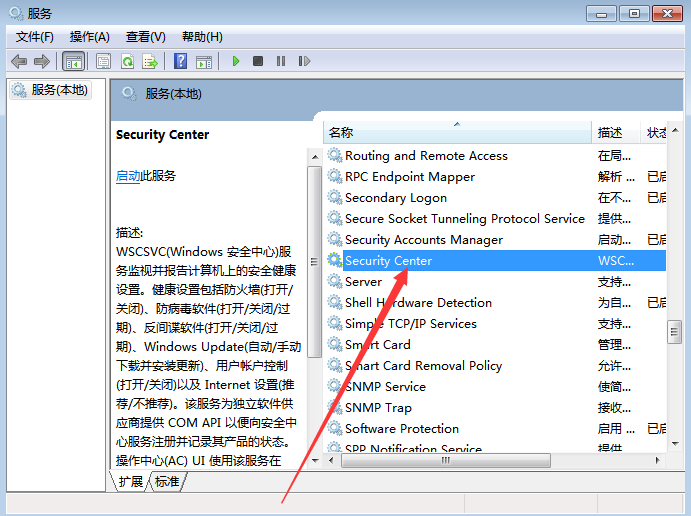Click gear icon of Shell Hardware Detection
Viewport: 691px width, 516px height.
point(335,302)
